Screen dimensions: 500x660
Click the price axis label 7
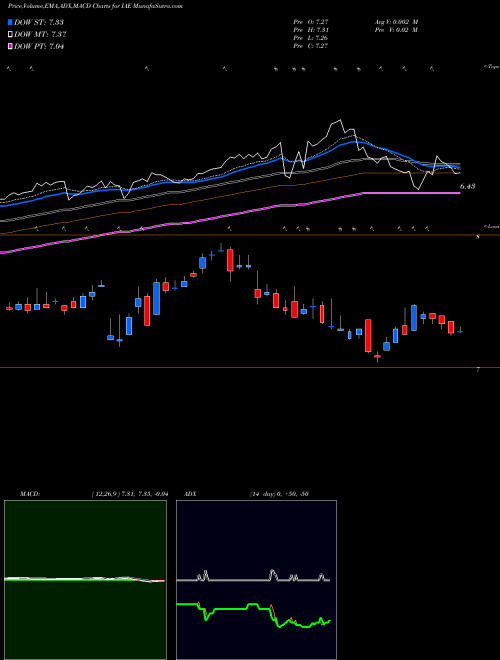point(478,370)
